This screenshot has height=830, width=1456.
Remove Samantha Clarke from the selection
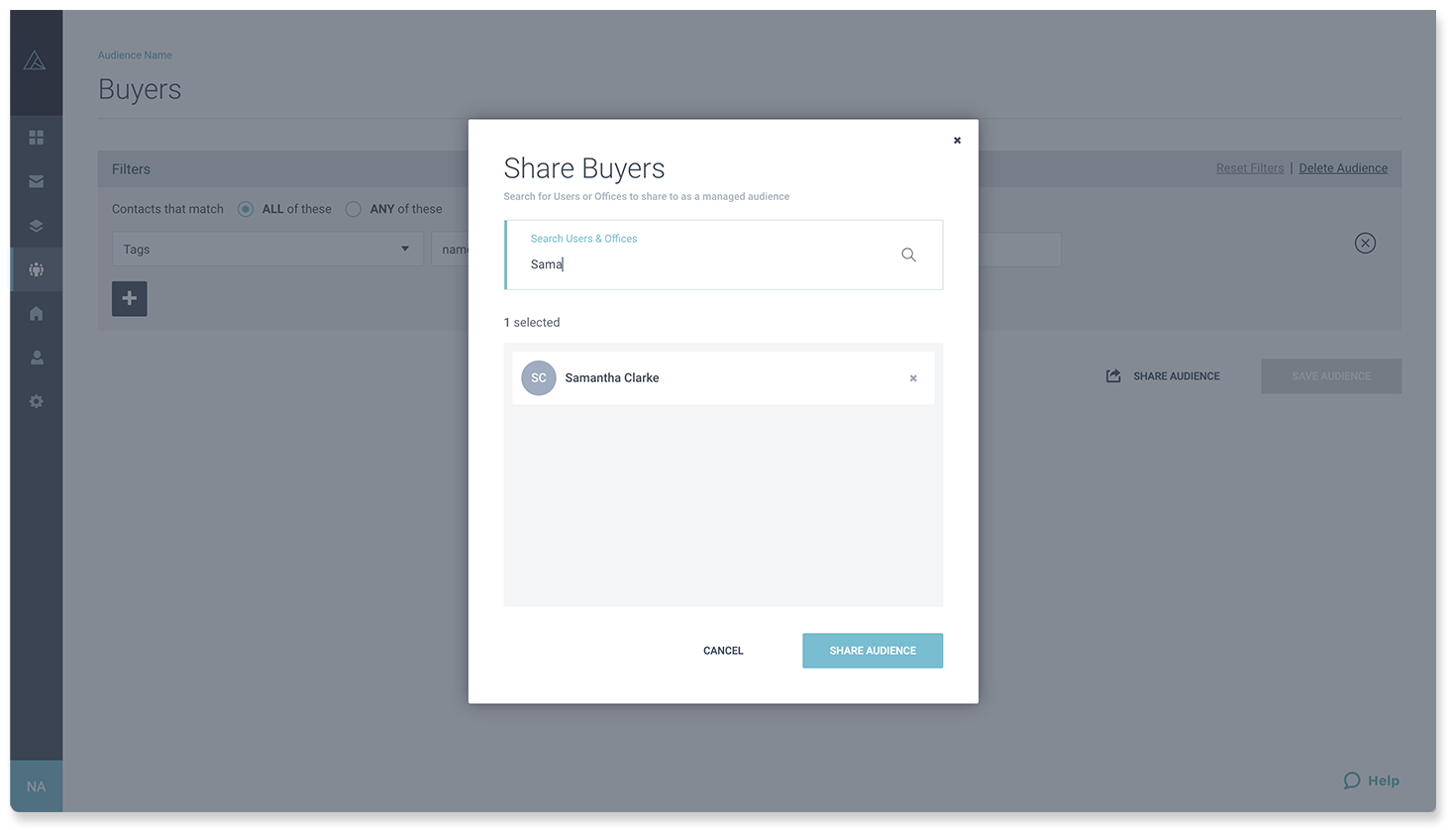tap(912, 377)
